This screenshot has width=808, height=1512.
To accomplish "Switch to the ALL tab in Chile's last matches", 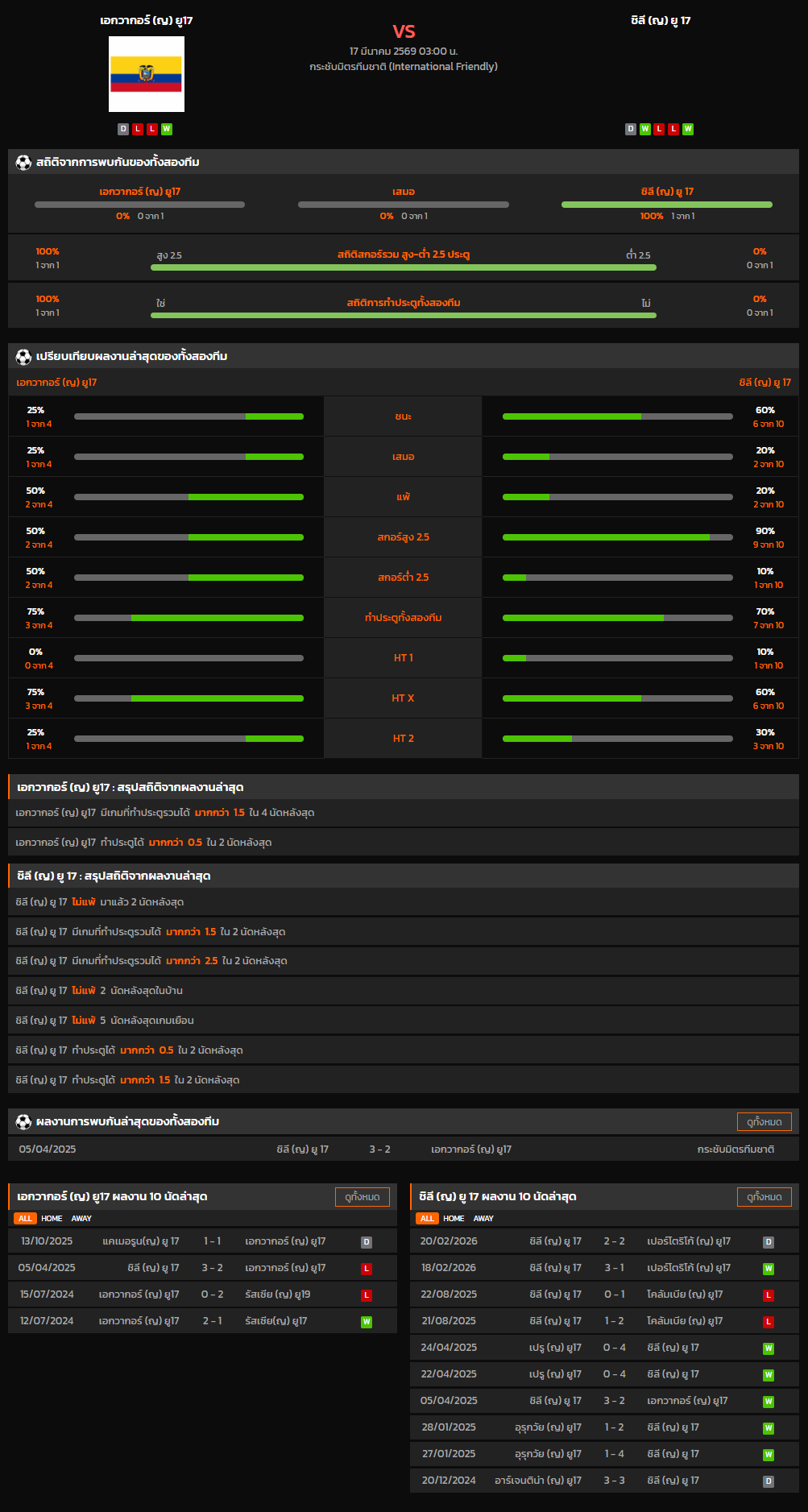I will [427, 1219].
